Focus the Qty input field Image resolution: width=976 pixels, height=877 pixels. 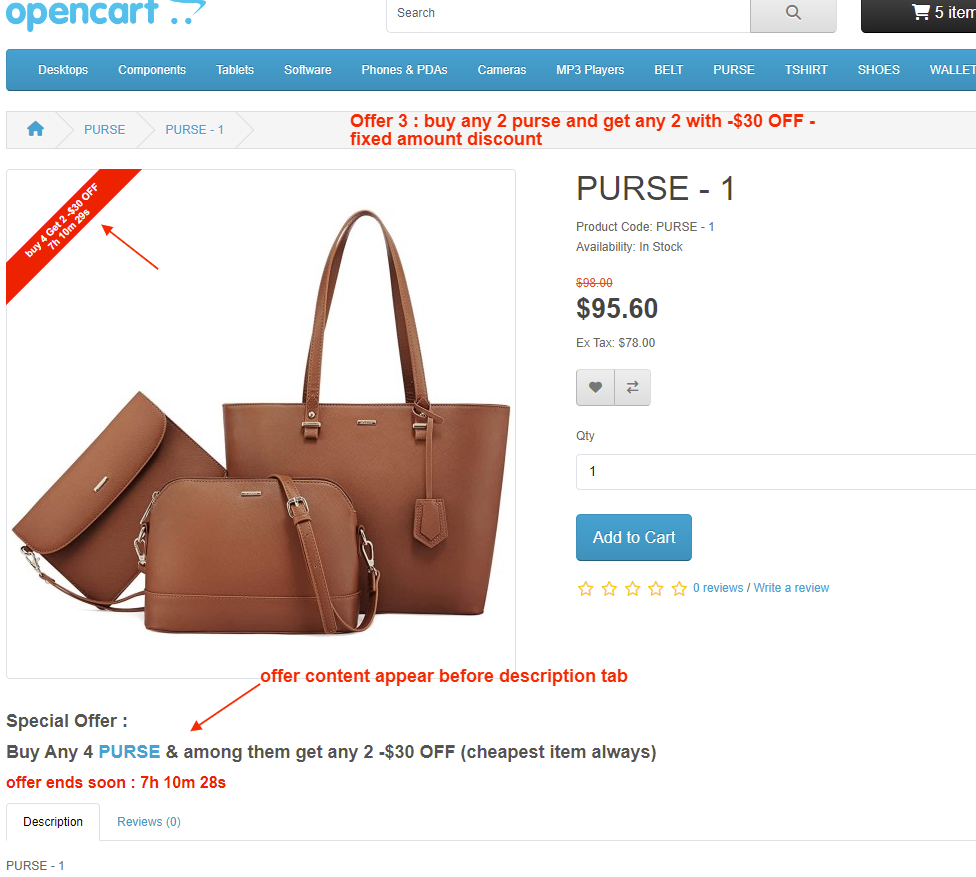tap(776, 472)
